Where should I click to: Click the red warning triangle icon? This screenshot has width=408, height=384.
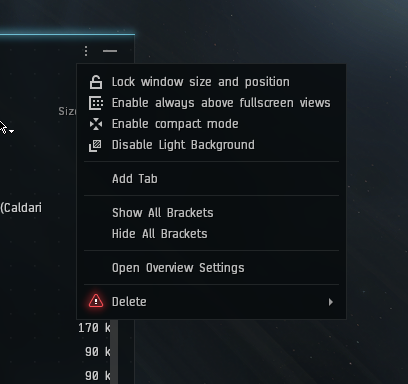[x=96, y=301]
